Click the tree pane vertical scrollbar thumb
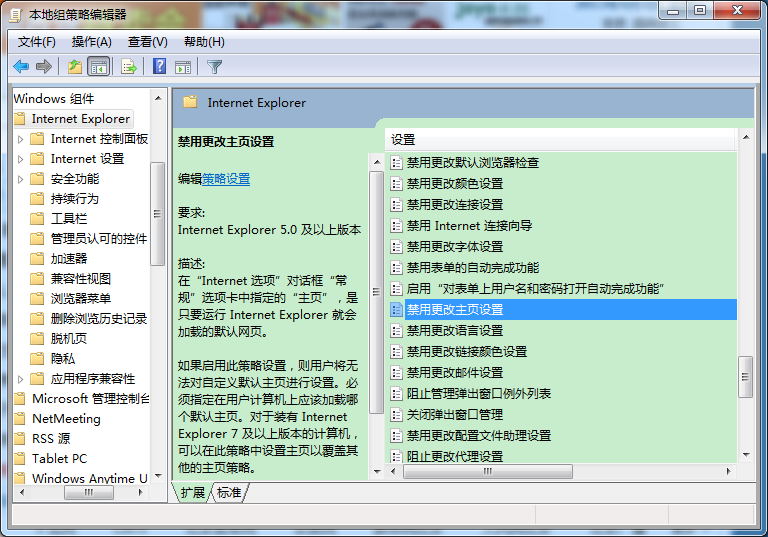768x537 pixels. [157, 214]
